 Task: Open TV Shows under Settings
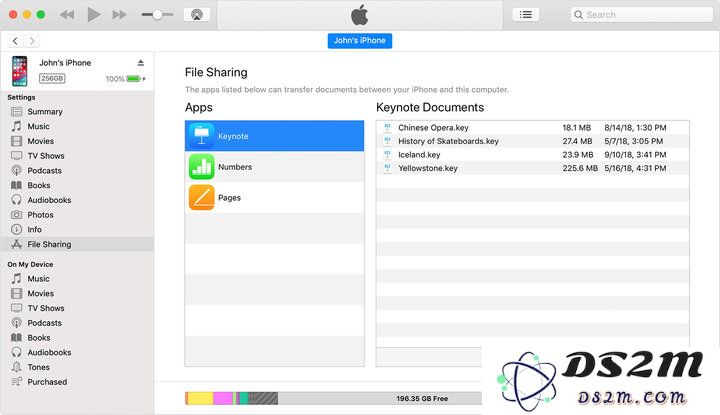(x=46, y=156)
